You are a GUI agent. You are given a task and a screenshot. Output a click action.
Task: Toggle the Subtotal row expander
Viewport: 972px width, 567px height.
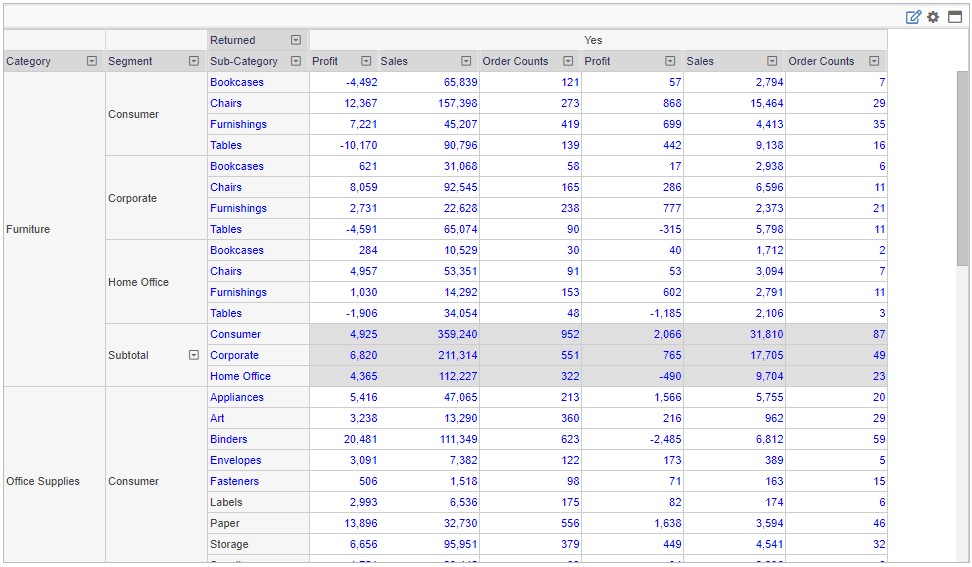tap(194, 355)
